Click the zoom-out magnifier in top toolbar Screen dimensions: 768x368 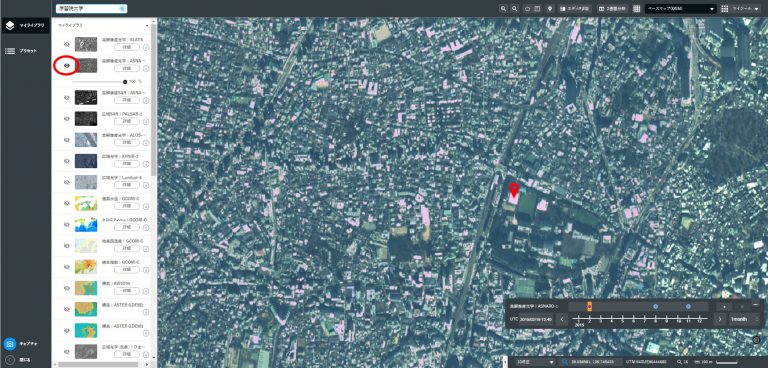[x=515, y=9]
